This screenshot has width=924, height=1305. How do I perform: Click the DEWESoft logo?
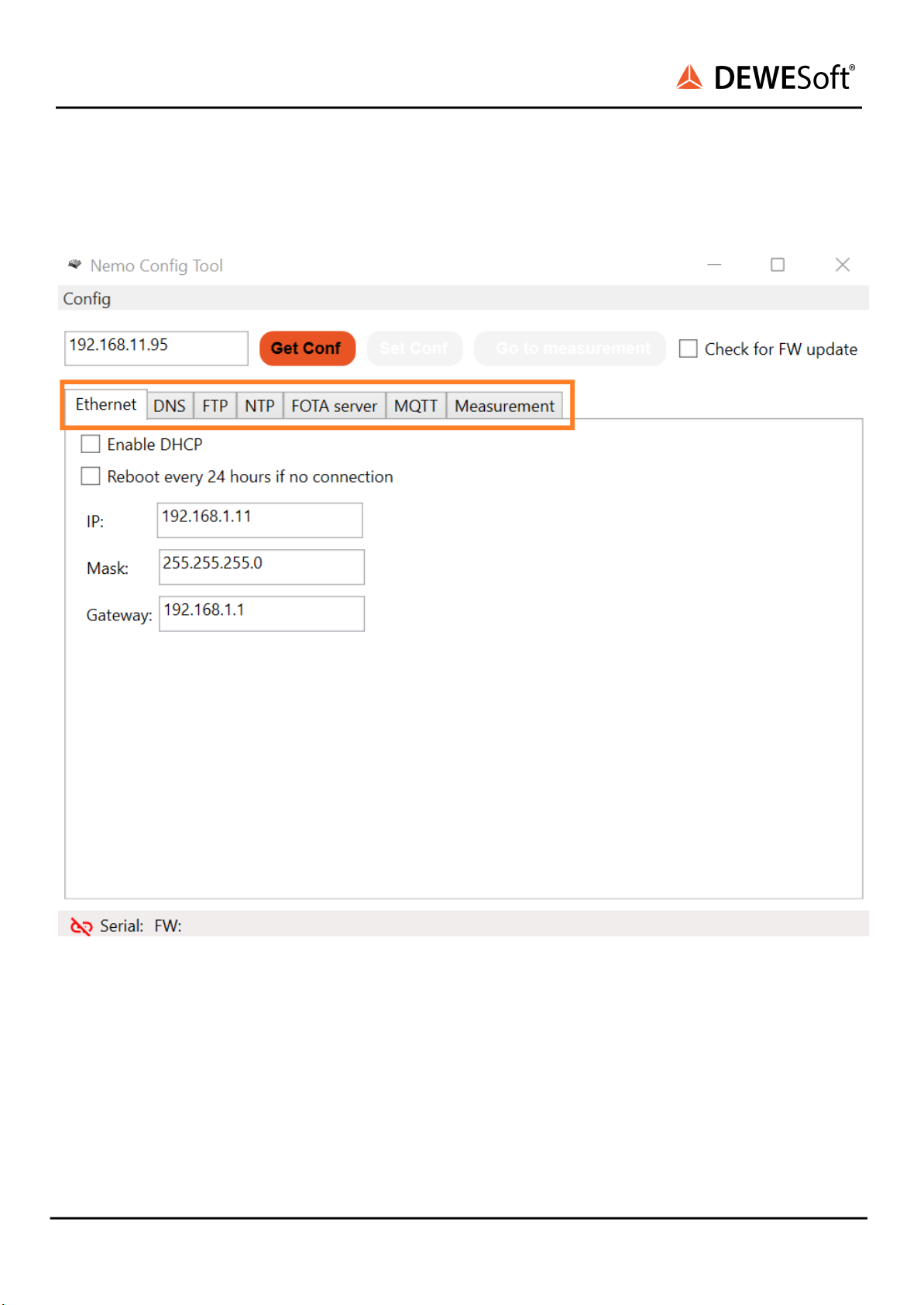tap(766, 77)
